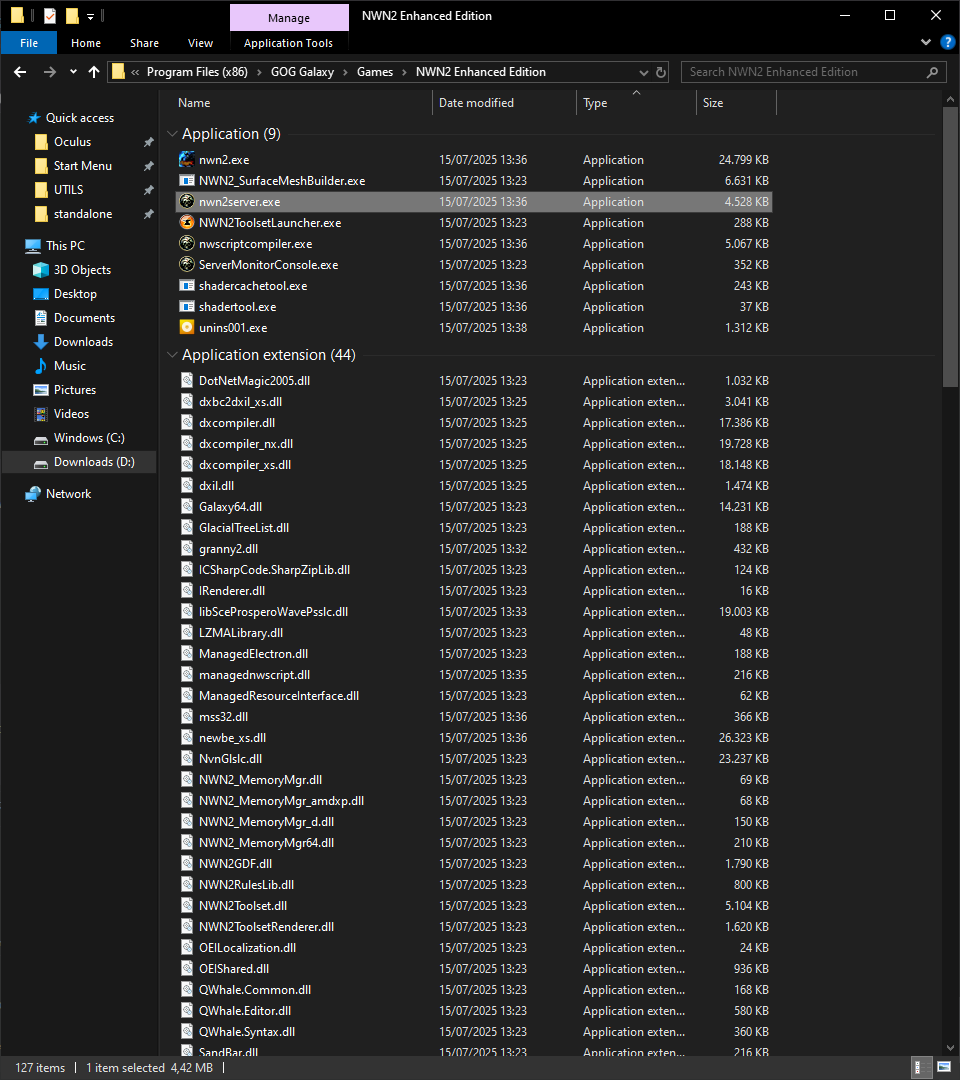The width and height of the screenshot is (960, 1080).
Task: Open the Start Menu quick access folder
Action: 83,166
